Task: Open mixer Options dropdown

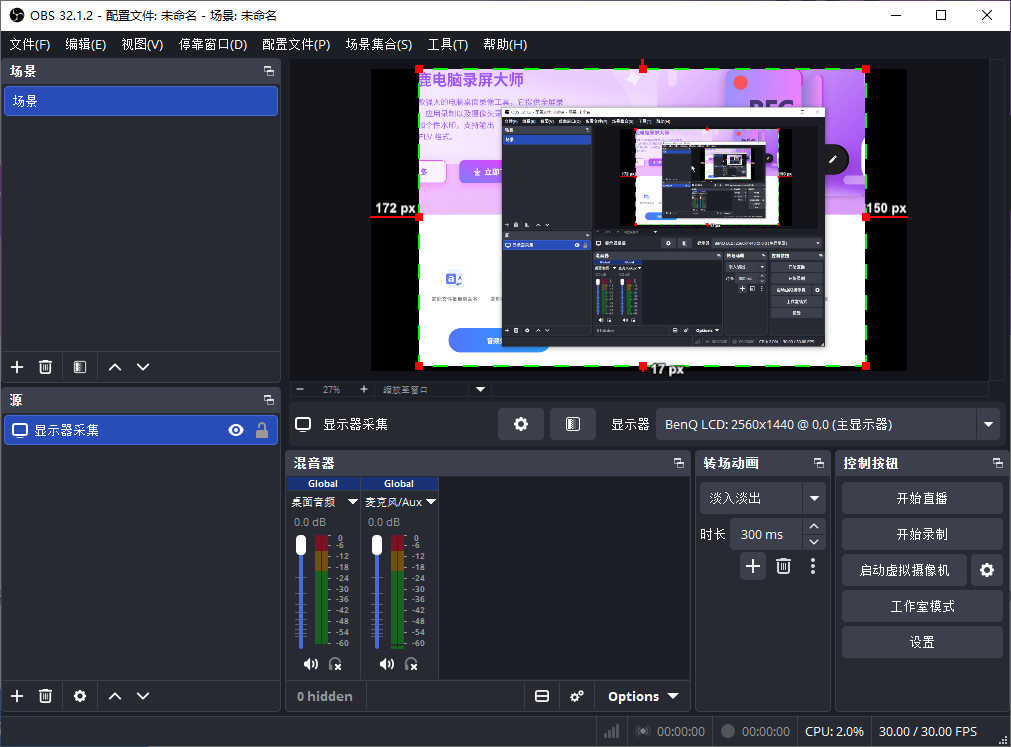Action: (x=643, y=696)
